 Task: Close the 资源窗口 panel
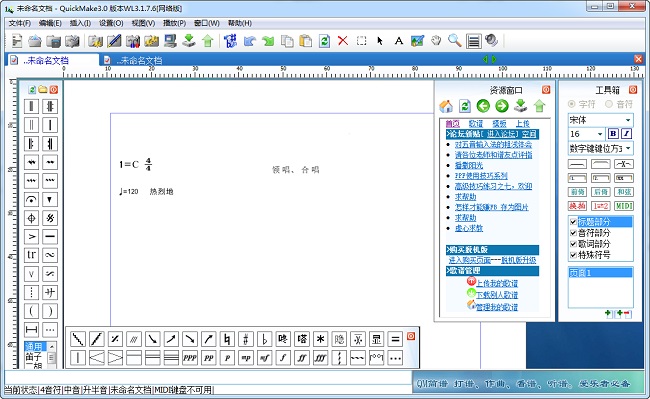[546, 89]
